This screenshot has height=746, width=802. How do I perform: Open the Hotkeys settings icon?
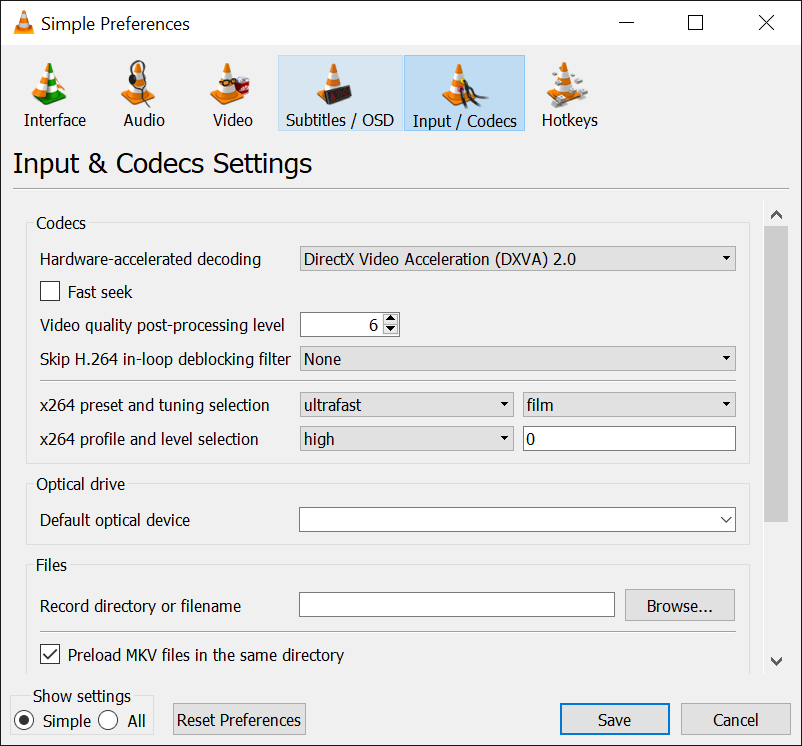point(568,92)
